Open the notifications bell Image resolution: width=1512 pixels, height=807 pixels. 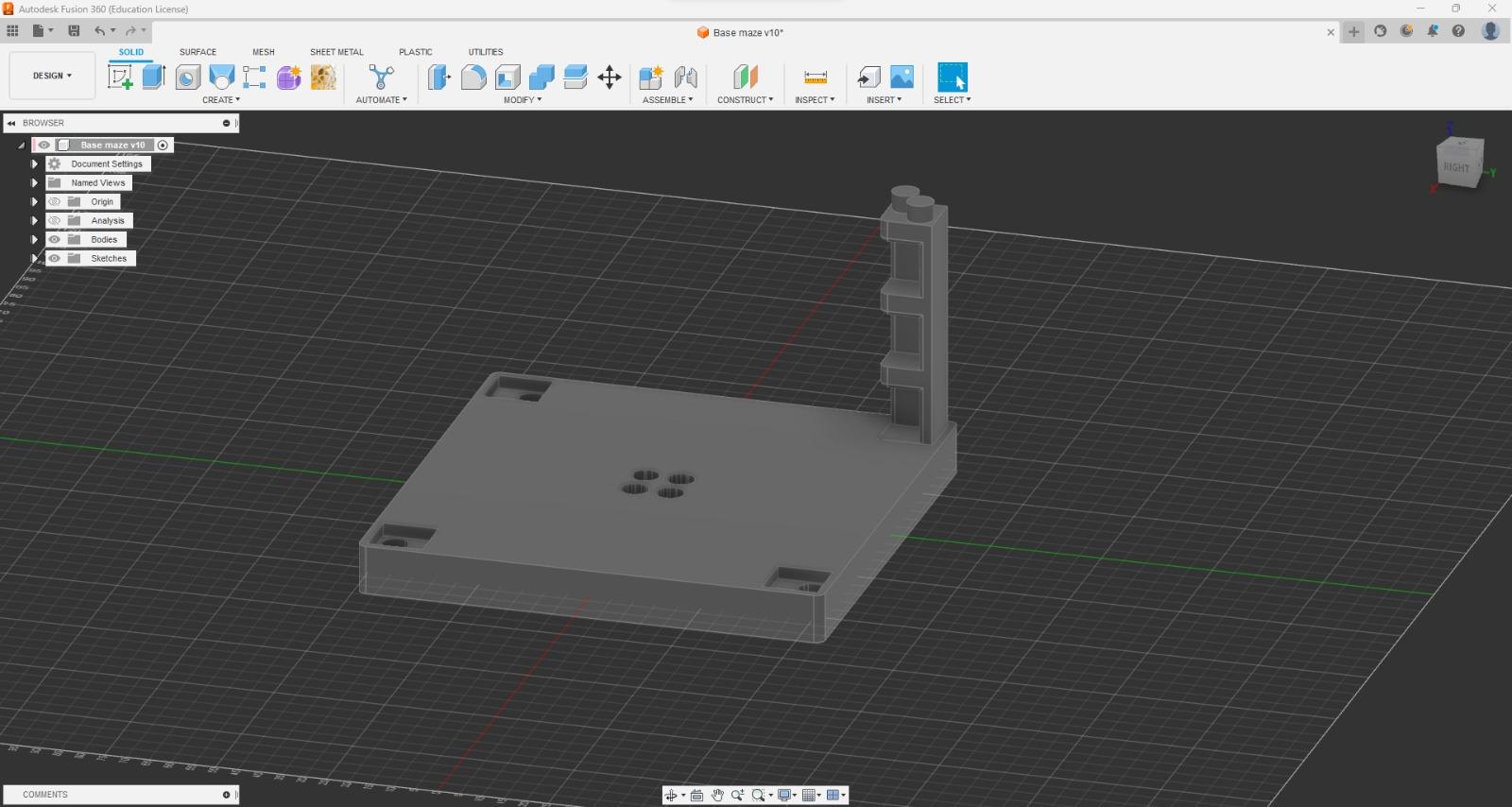pyautogui.click(x=1433, y=31)
